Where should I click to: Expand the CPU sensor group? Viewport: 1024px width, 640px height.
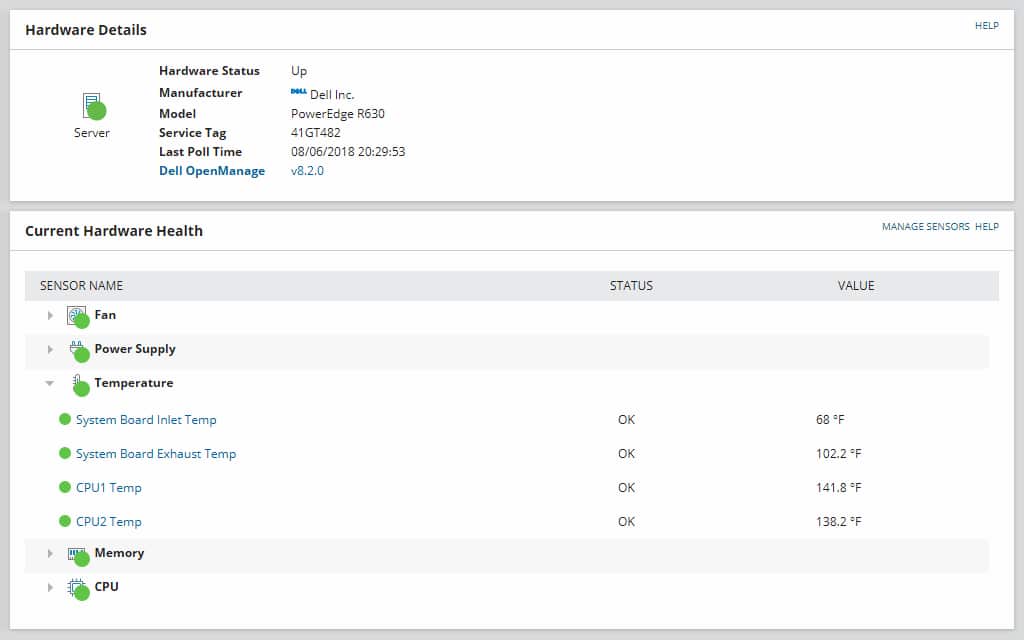(50, 586)
